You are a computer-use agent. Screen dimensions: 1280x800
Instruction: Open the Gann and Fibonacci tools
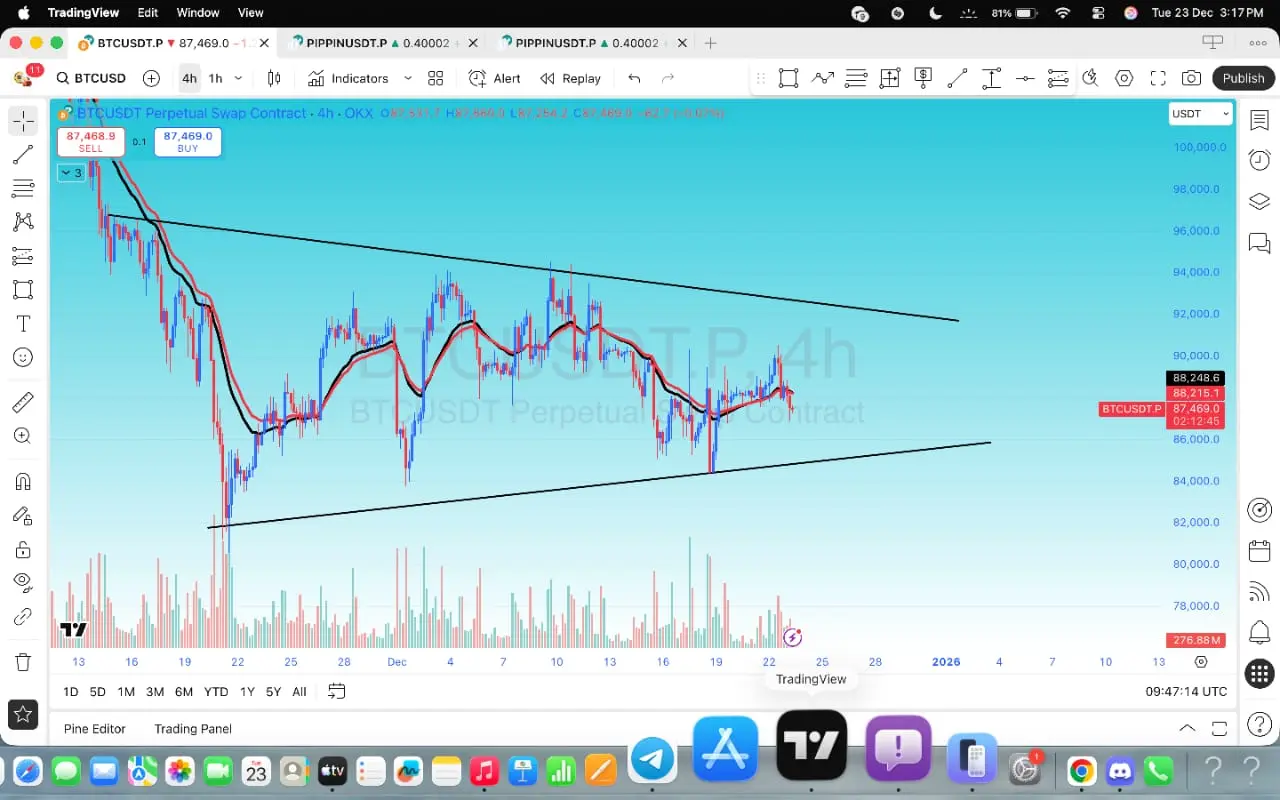(x=23, y=189)
